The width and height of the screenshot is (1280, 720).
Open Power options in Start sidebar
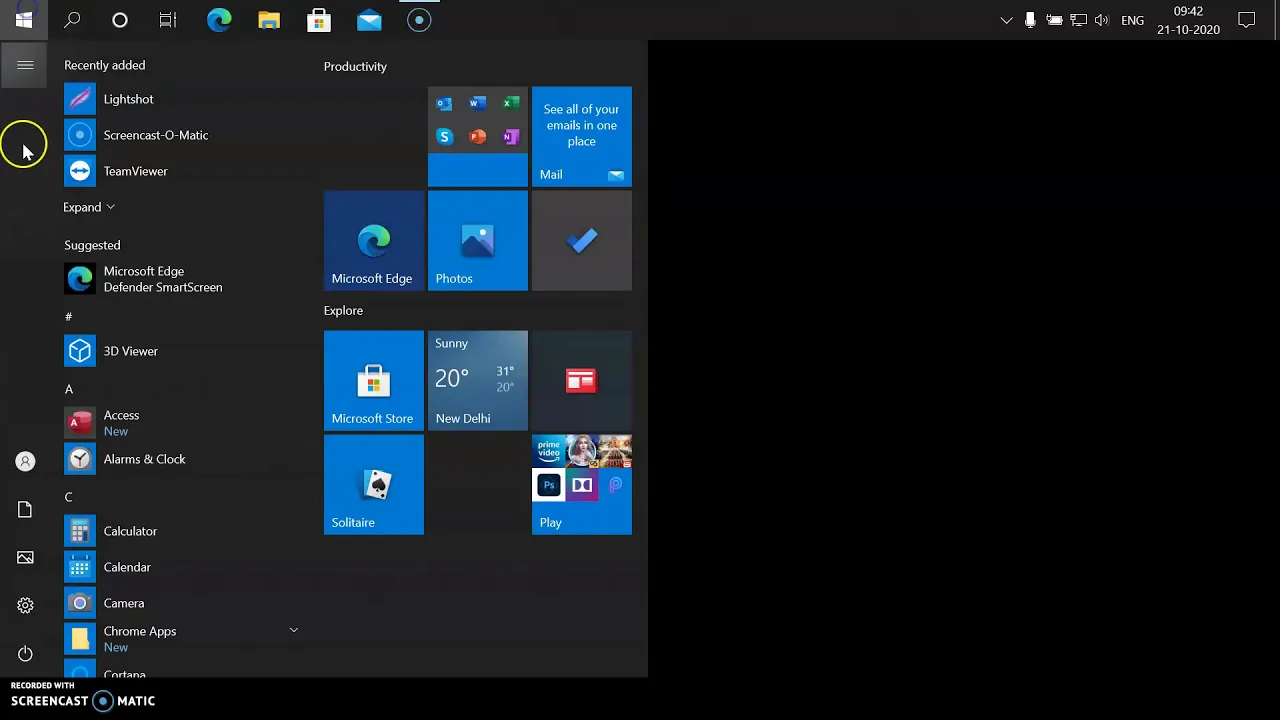(x=25, y=653)
